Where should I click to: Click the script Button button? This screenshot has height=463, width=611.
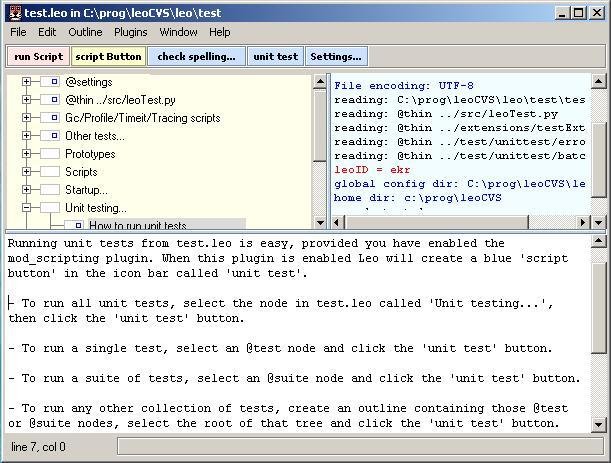[108, 57]
